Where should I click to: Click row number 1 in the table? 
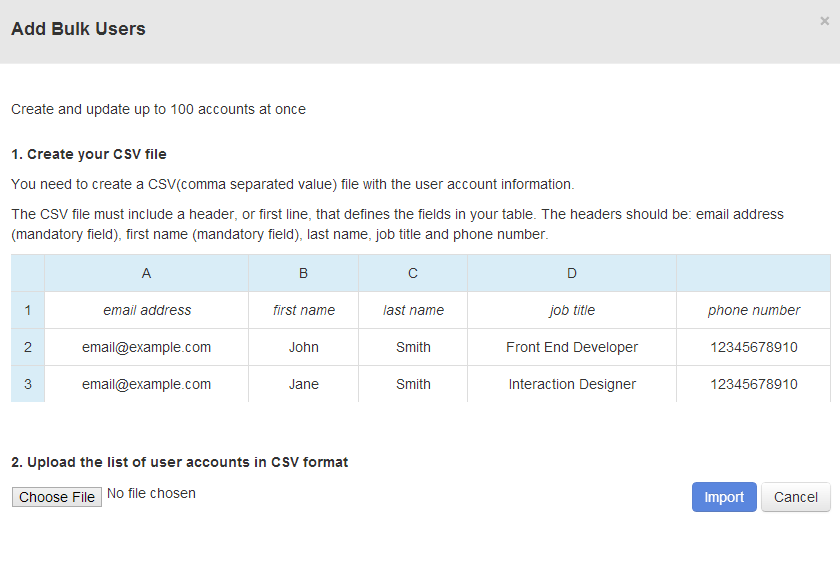point(28,310)
